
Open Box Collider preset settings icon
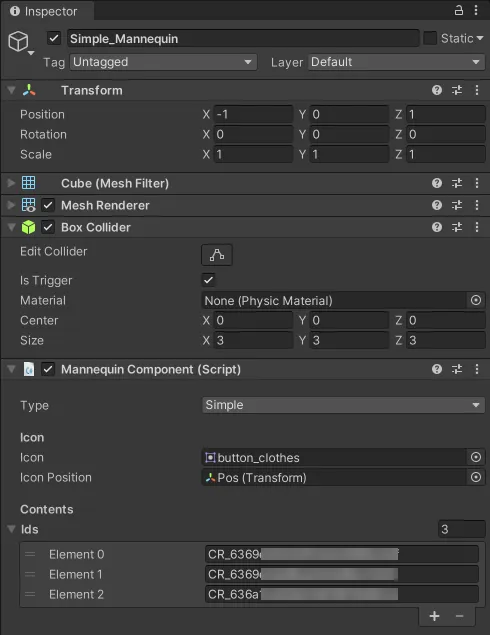(x=457, y=227)
